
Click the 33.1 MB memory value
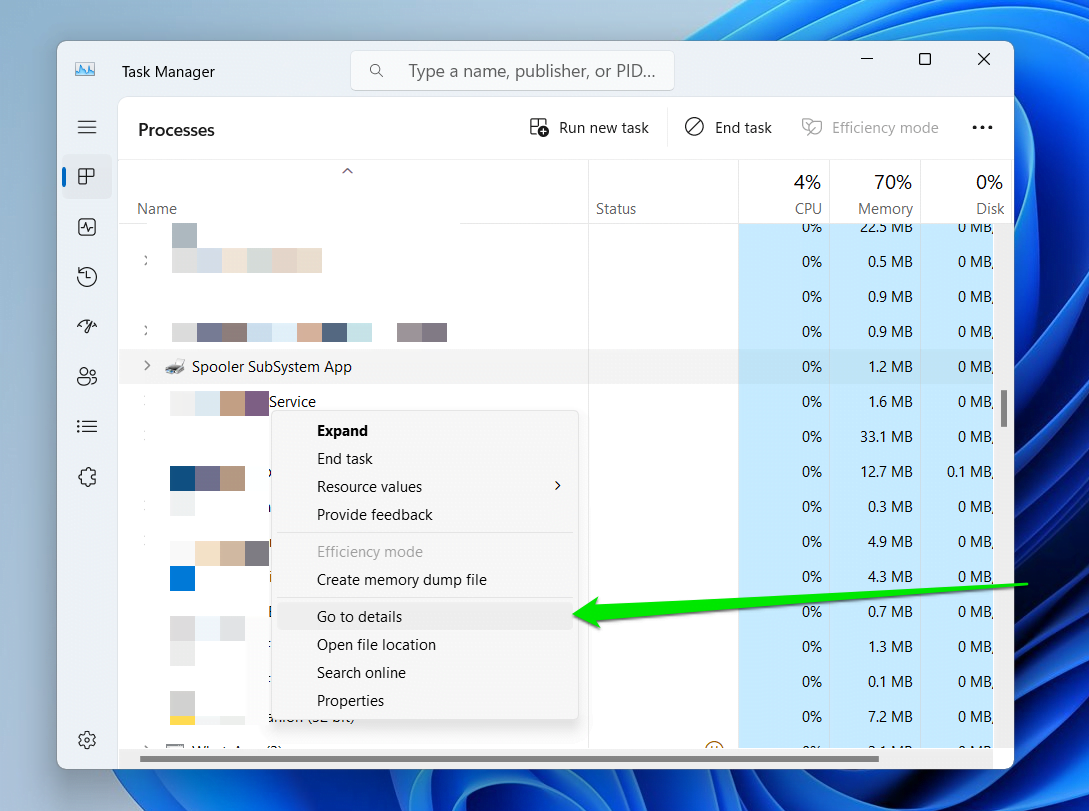pyautogui.click(x=886, y=437)
